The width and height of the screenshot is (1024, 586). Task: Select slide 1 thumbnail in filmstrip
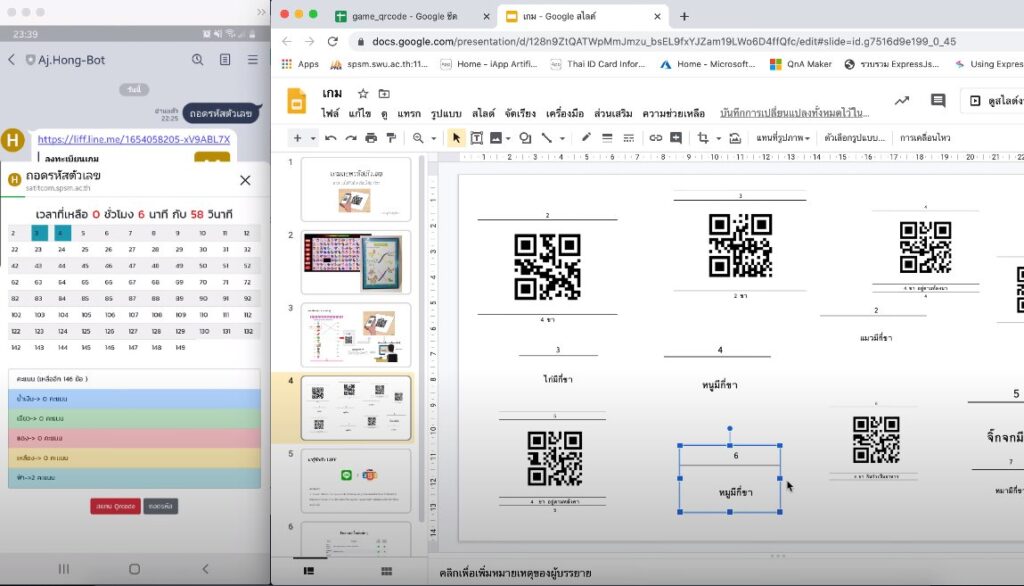[x=356, y=189]
